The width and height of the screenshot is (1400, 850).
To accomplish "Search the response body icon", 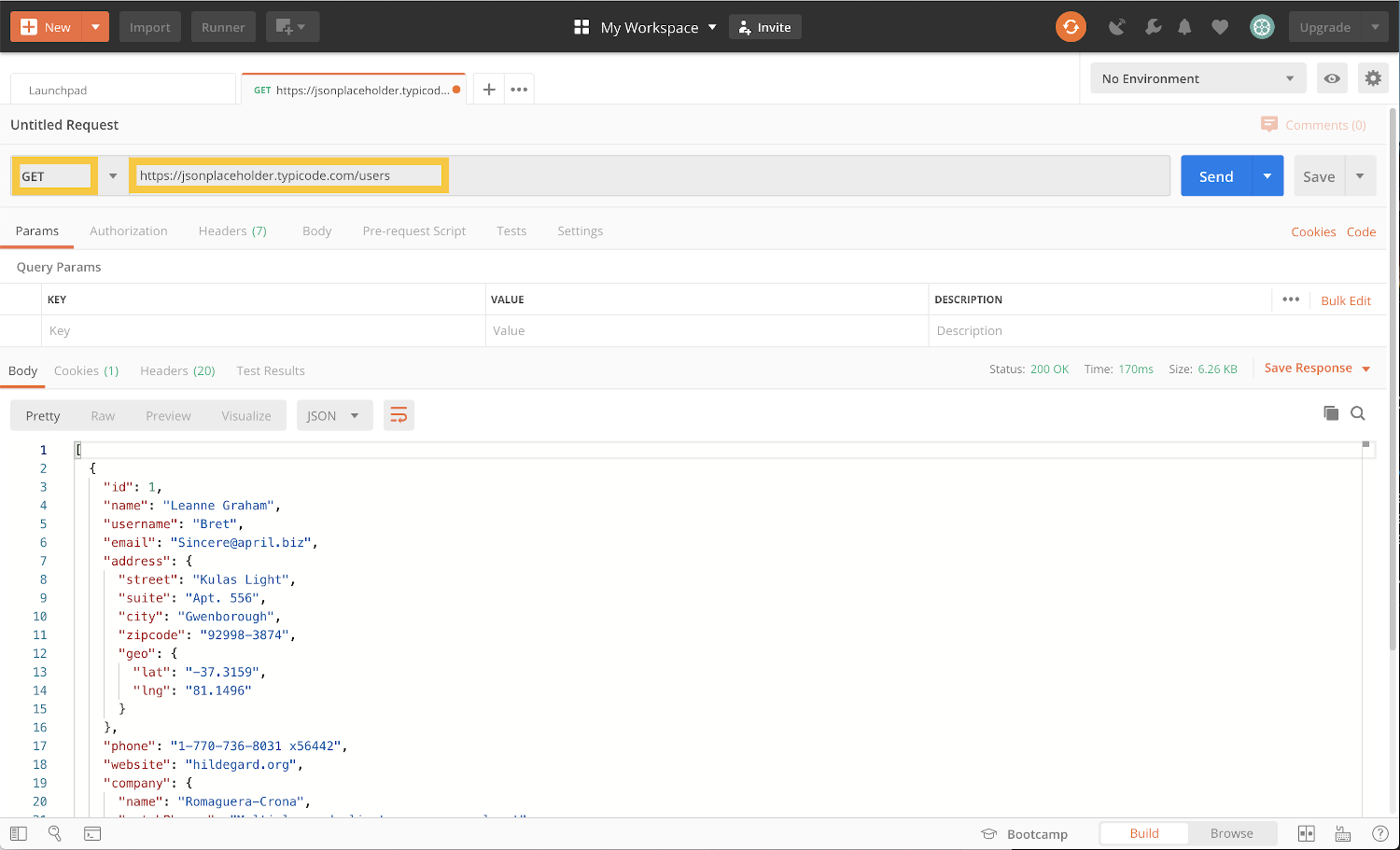I will click(1358, 413).
